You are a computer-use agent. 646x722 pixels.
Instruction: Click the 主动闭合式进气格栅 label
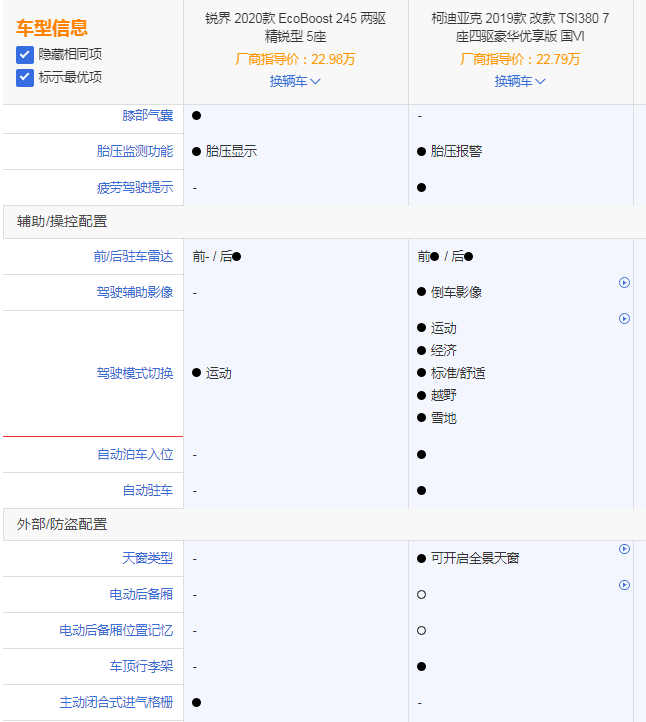pyautogui.click(x=116, y=702)
